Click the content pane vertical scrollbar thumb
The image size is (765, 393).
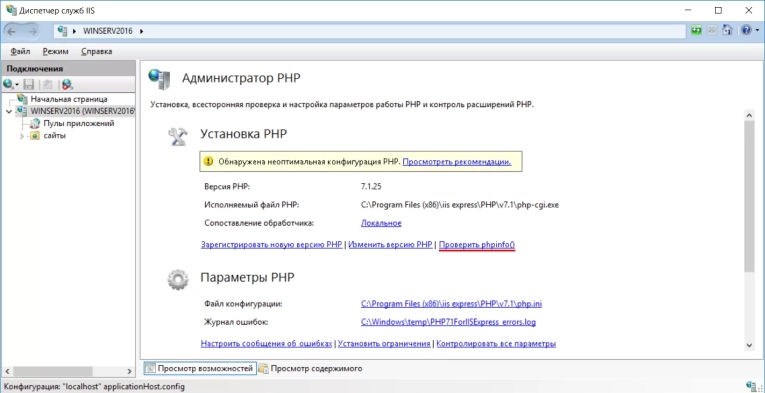749,196
